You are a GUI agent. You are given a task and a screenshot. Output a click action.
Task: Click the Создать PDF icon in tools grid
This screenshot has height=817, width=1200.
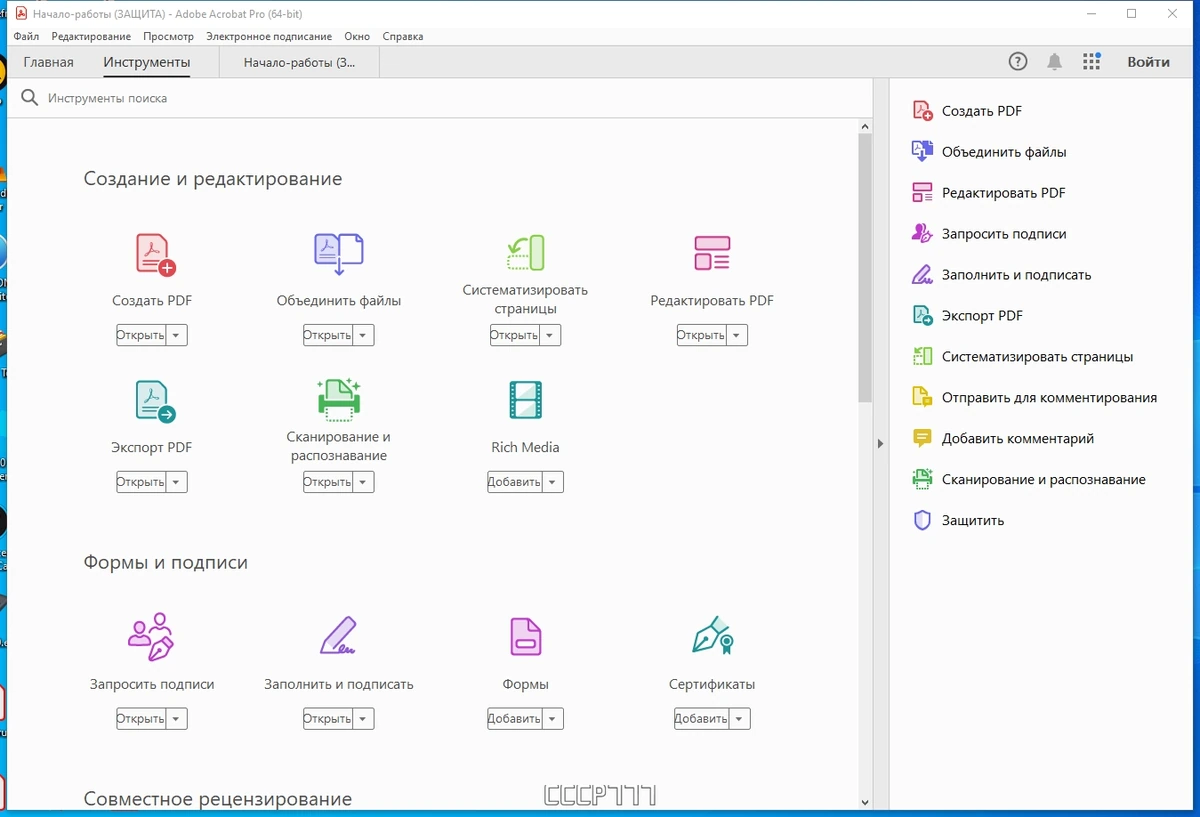[x=155, y=254]
